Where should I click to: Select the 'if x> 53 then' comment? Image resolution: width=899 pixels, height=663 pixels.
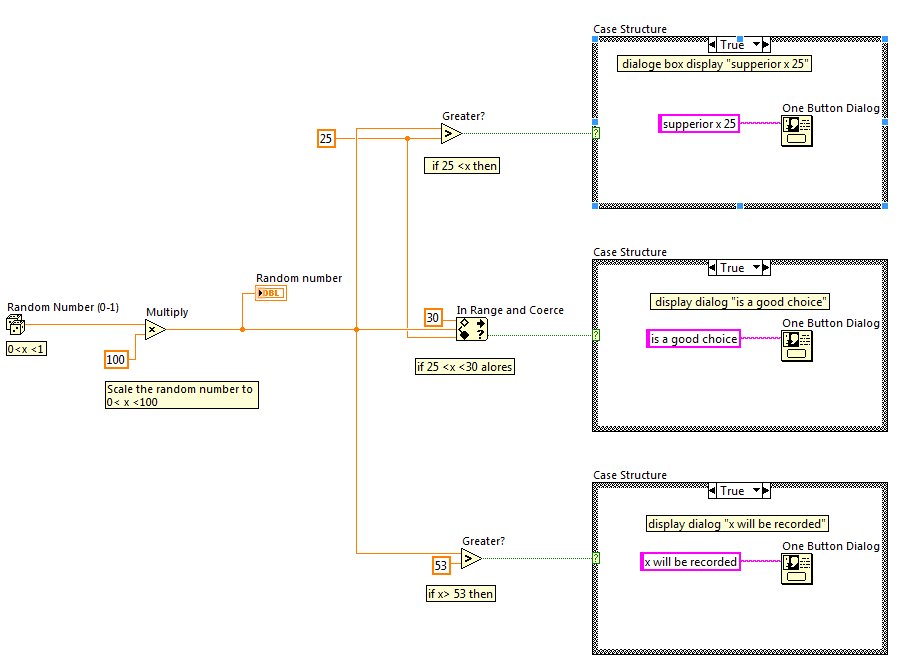coord(461,594)
